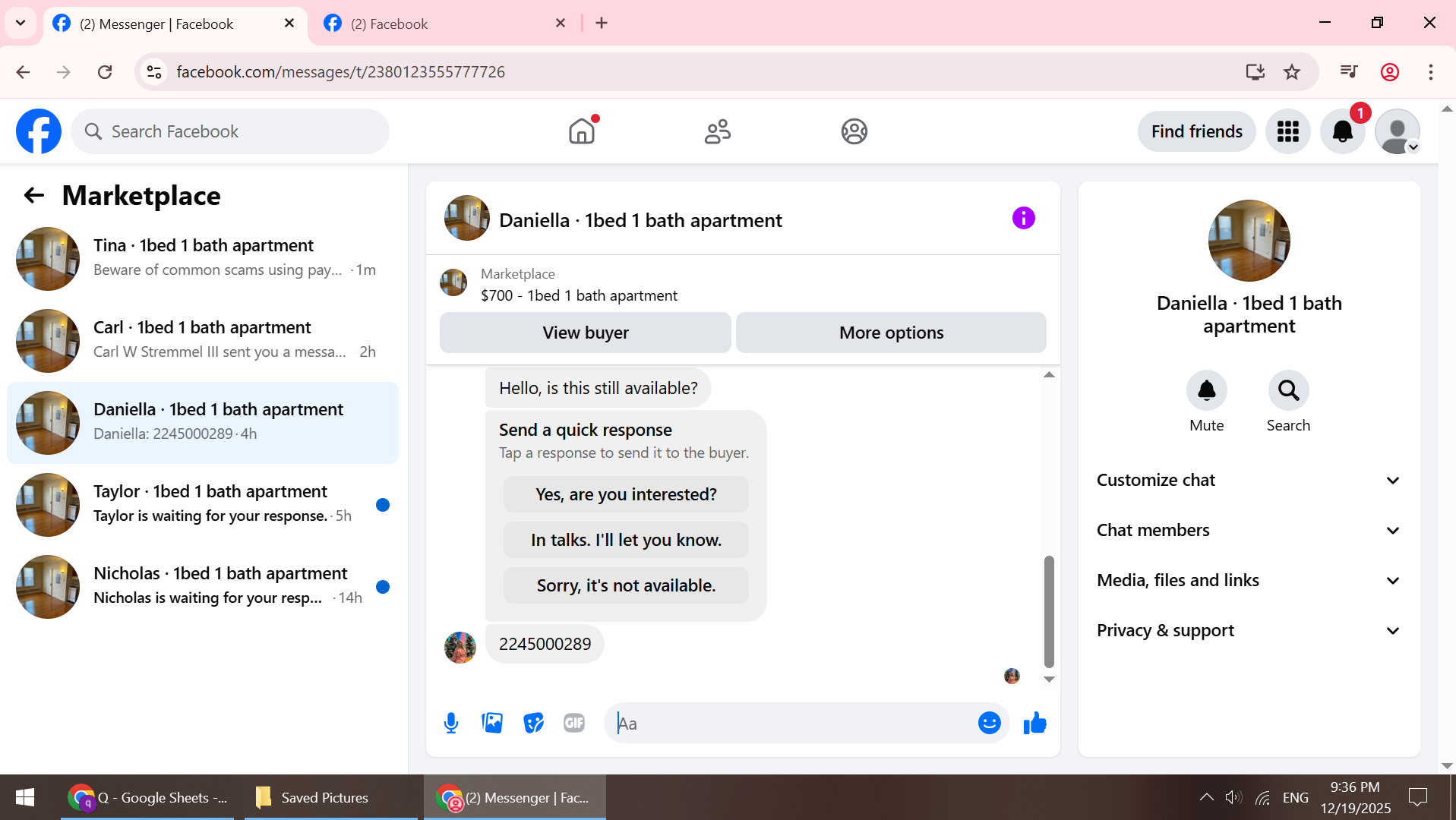Open the Groups icon in top navigation
1456x820 pixels.
[x=854, y=131]
